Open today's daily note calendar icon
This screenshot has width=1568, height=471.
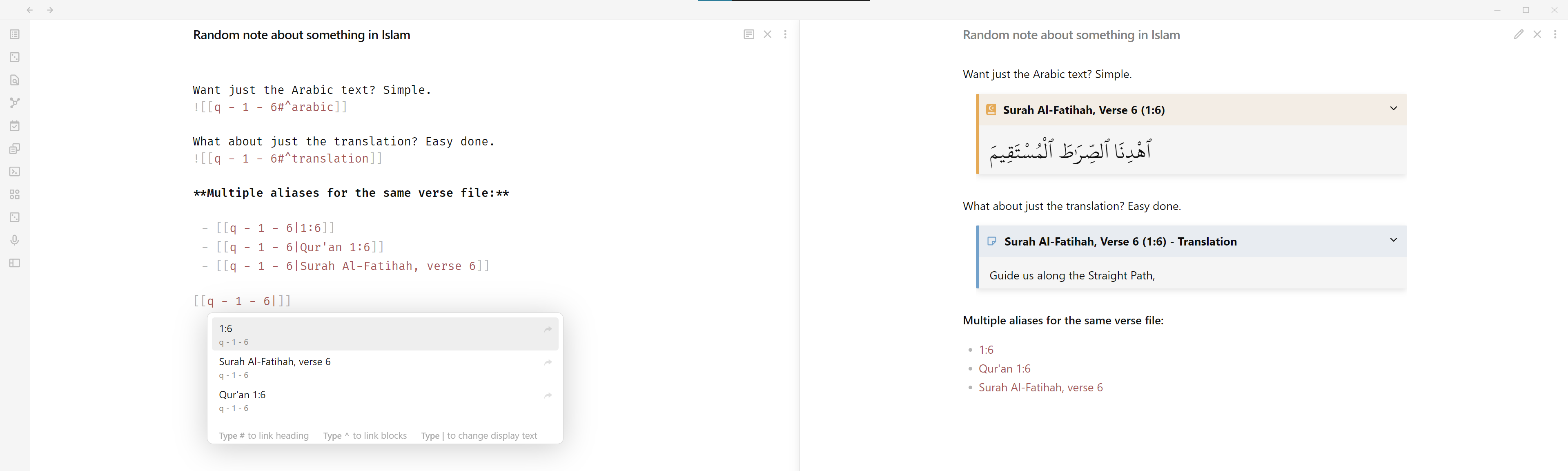tap(14, 125)
